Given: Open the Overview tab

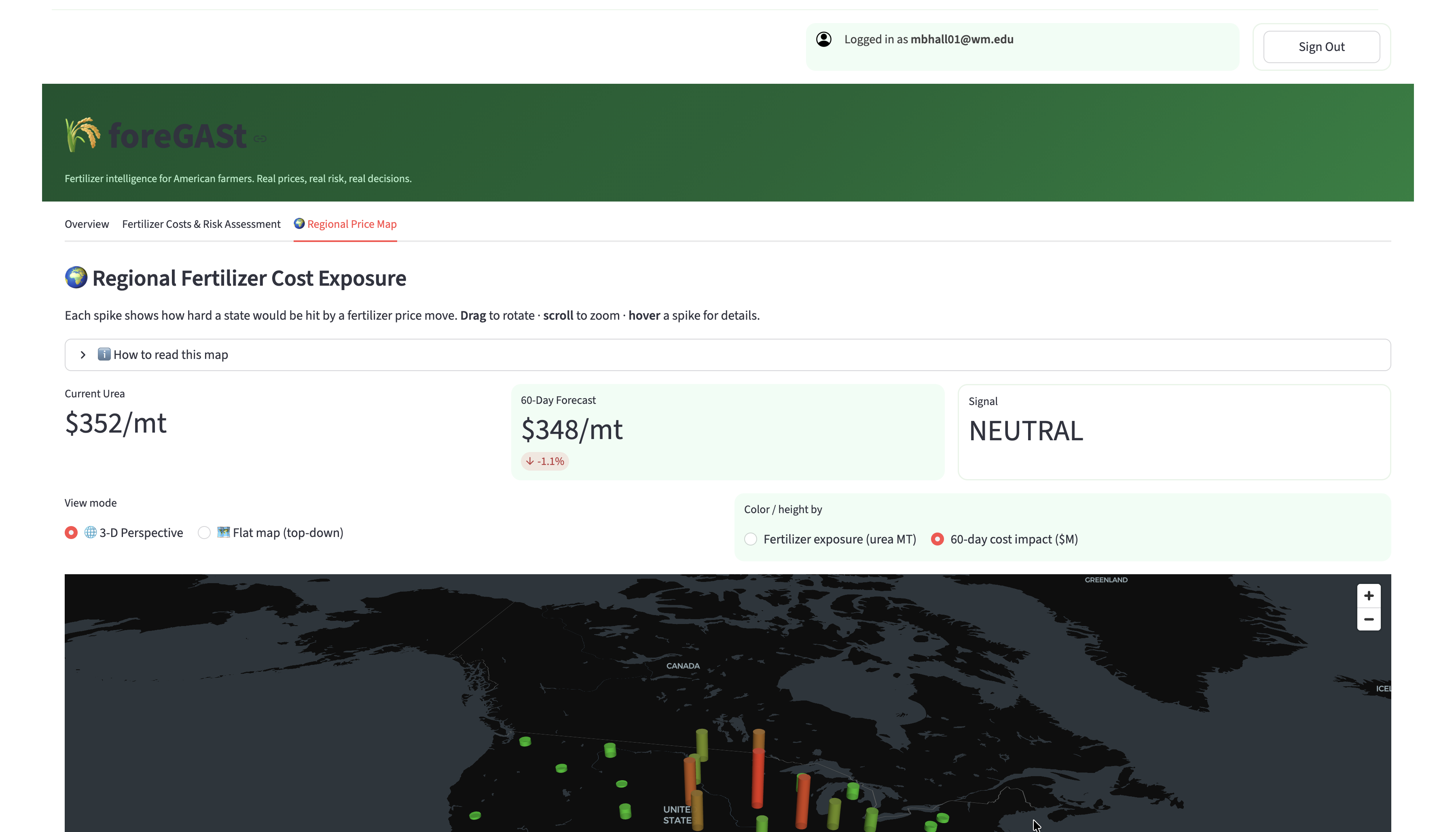Looking at the screenshot, I should click(87, 224).
